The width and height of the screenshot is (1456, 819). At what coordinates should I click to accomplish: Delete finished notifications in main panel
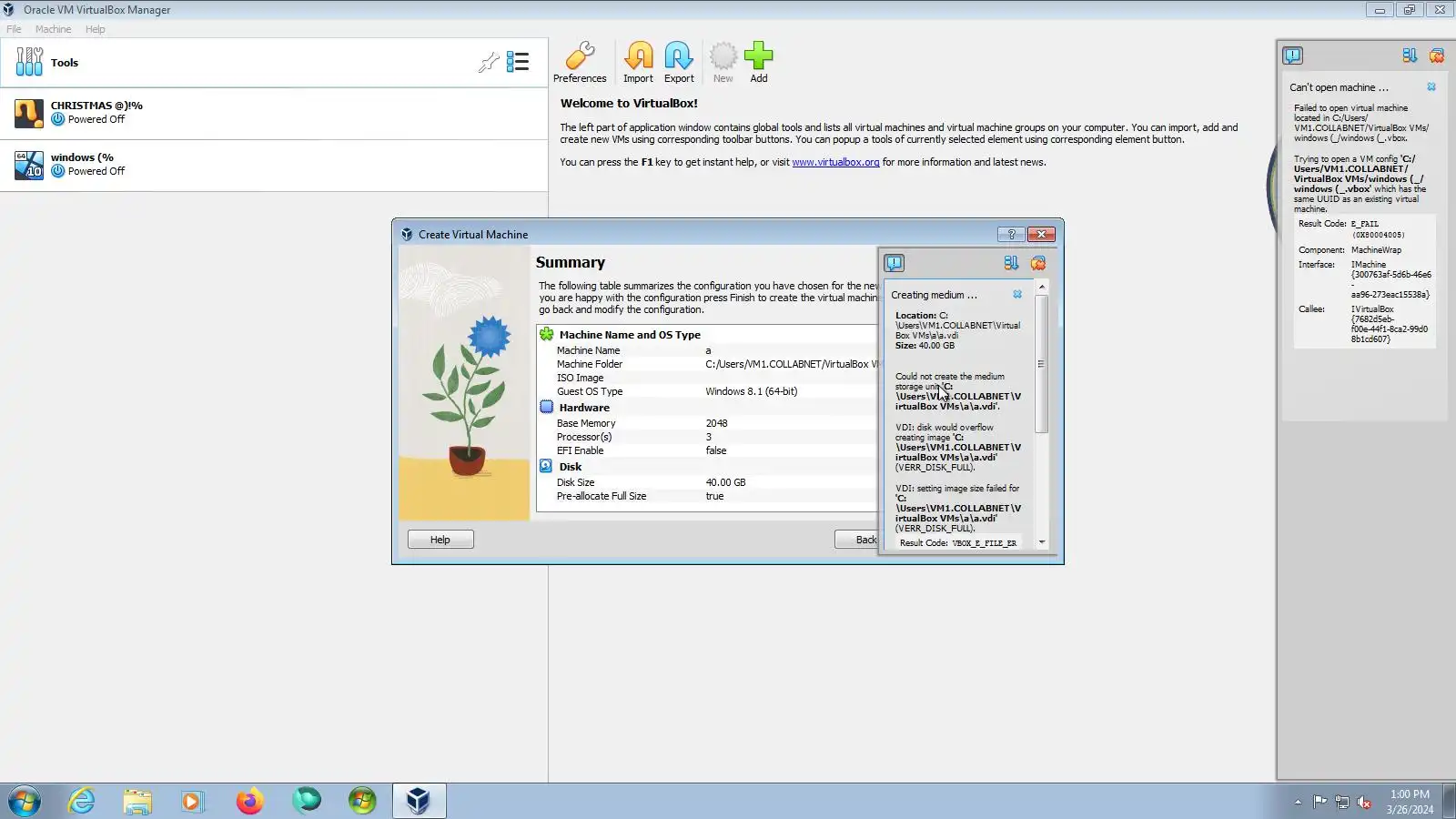tap(1437, 56)
